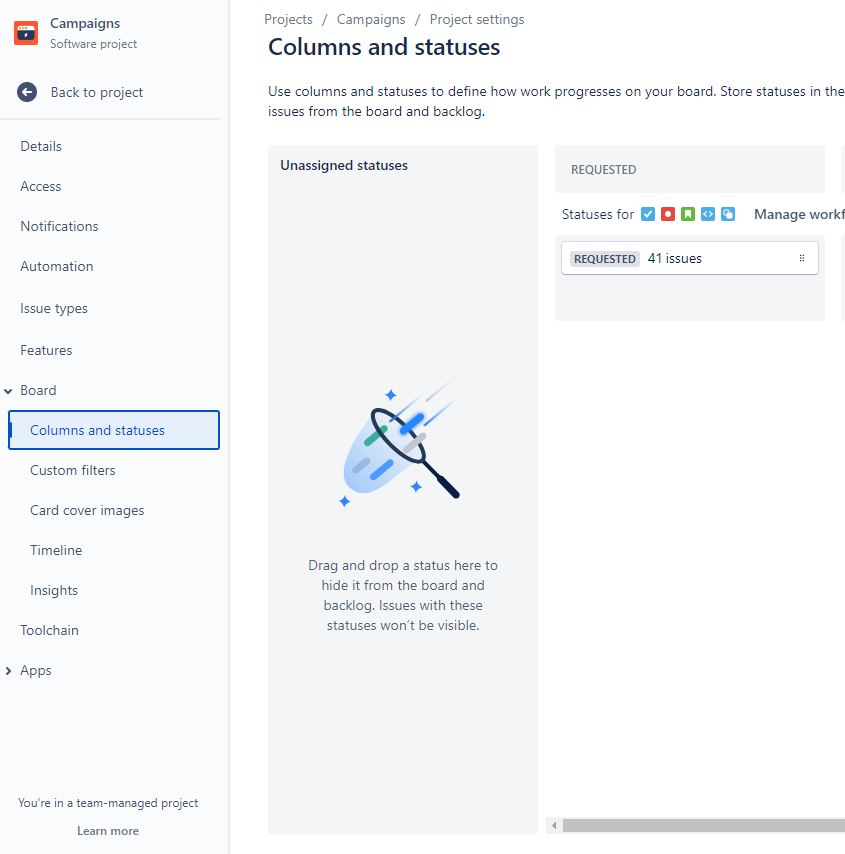
Task: Select the code issue type icon
Action: coord(707,214)
